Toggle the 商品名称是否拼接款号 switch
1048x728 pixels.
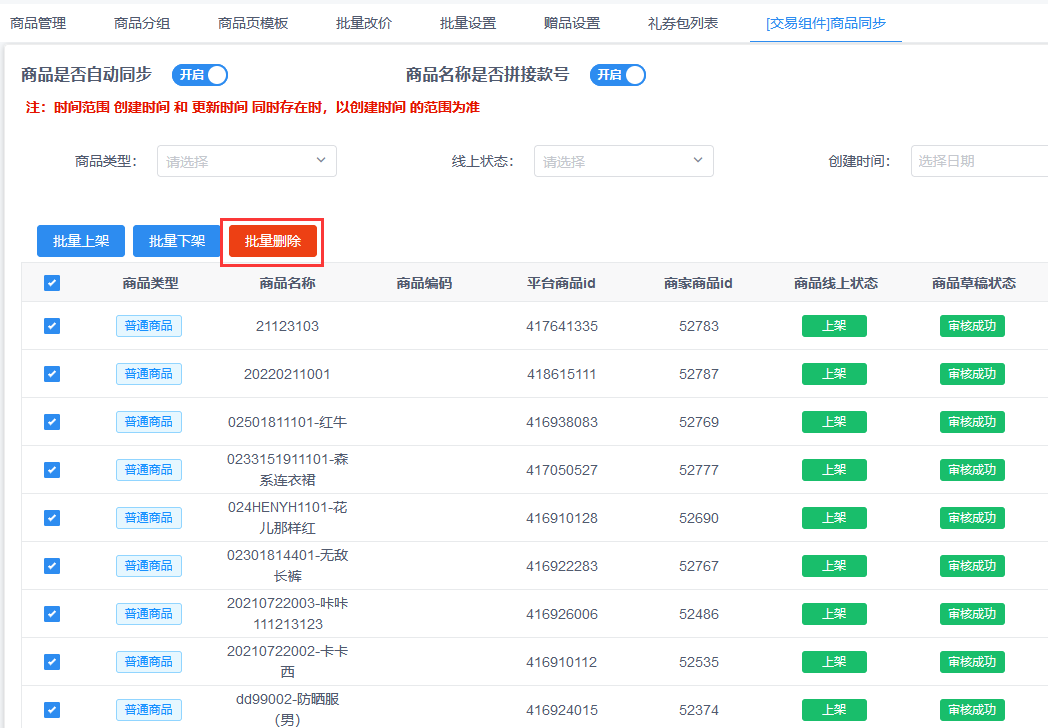pyautogui.click(x=617, y=75)
